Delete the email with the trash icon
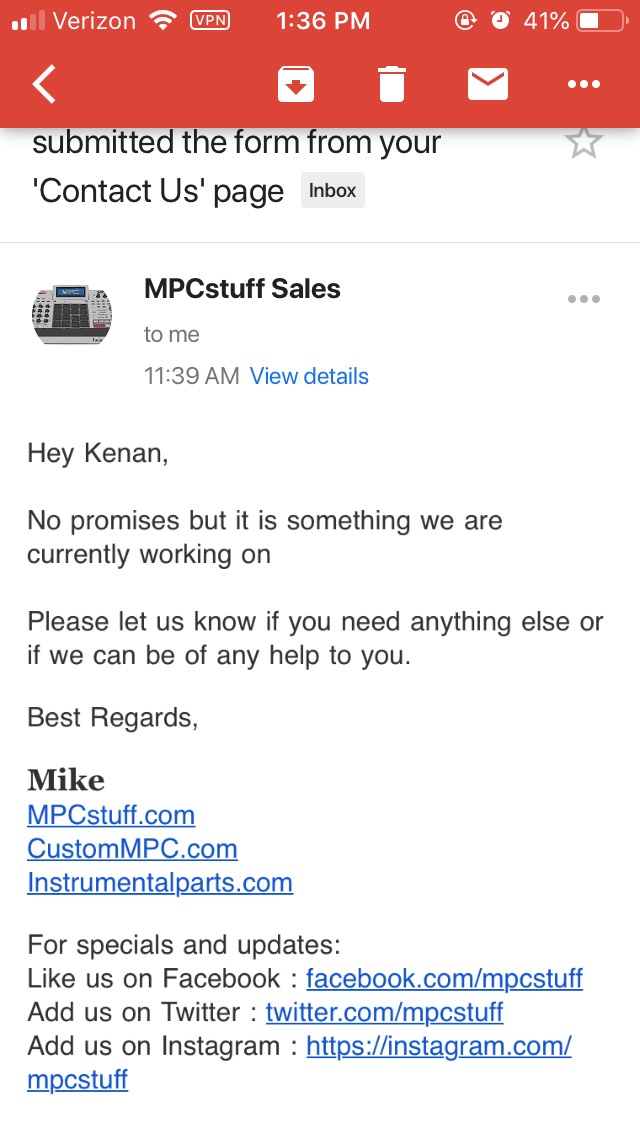The height and width of the screenshot is (1136, 640). point(391,84)
